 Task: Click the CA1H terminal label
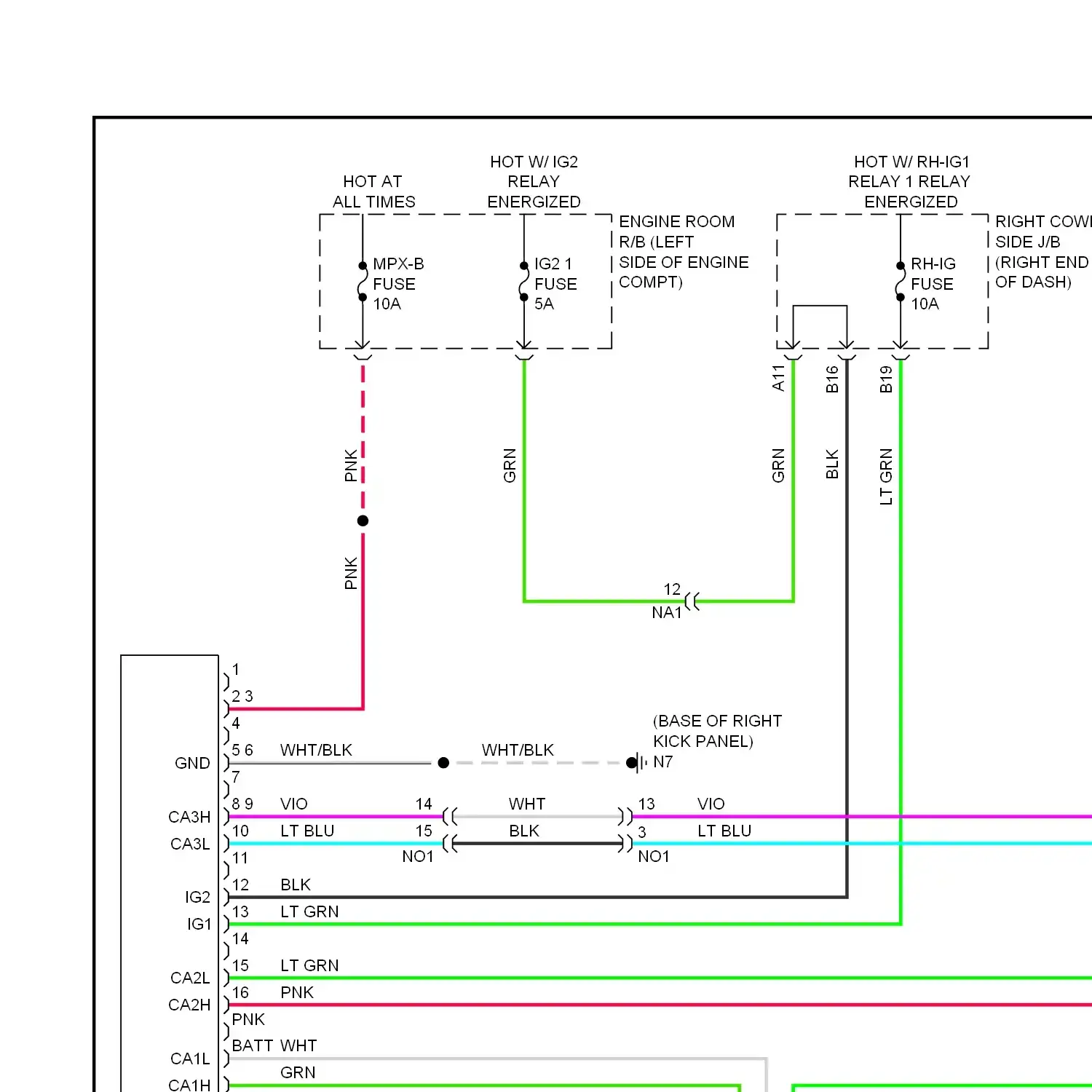(189, 1085)
